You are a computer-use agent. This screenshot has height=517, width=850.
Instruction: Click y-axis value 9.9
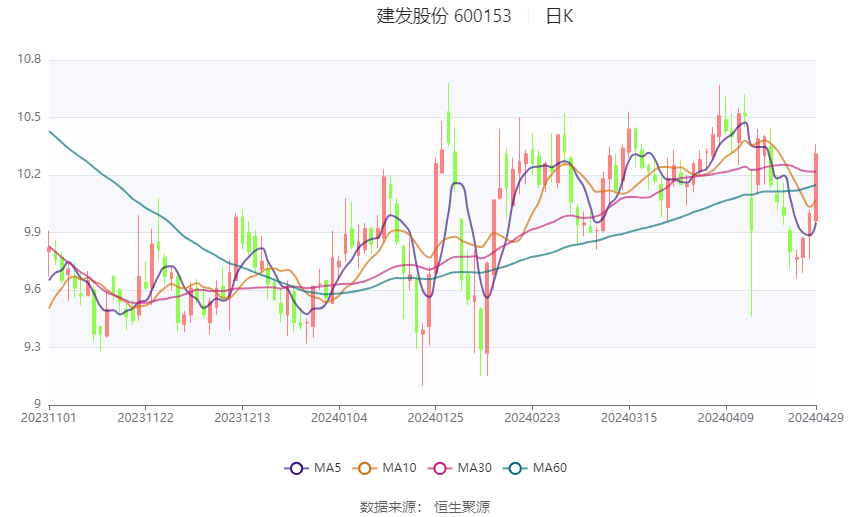point(32,232)
